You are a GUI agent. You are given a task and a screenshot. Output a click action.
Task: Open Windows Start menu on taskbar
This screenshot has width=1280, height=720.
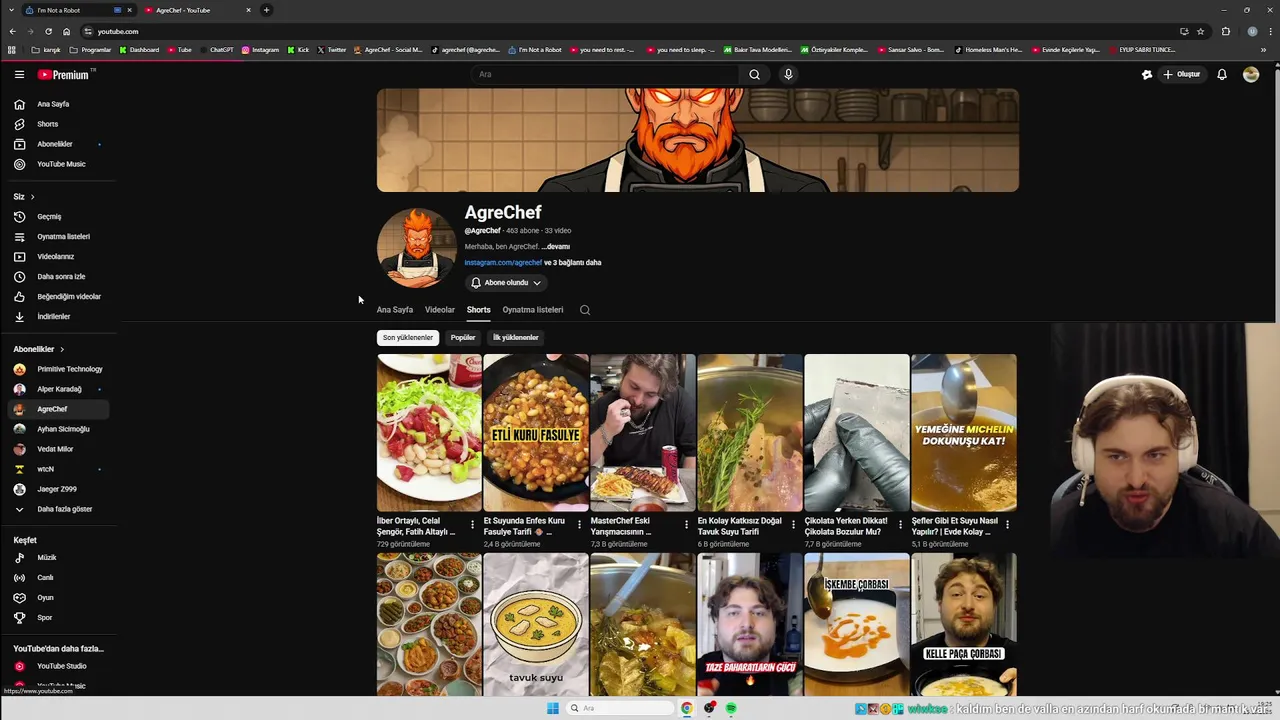click(x=553, y=708)
